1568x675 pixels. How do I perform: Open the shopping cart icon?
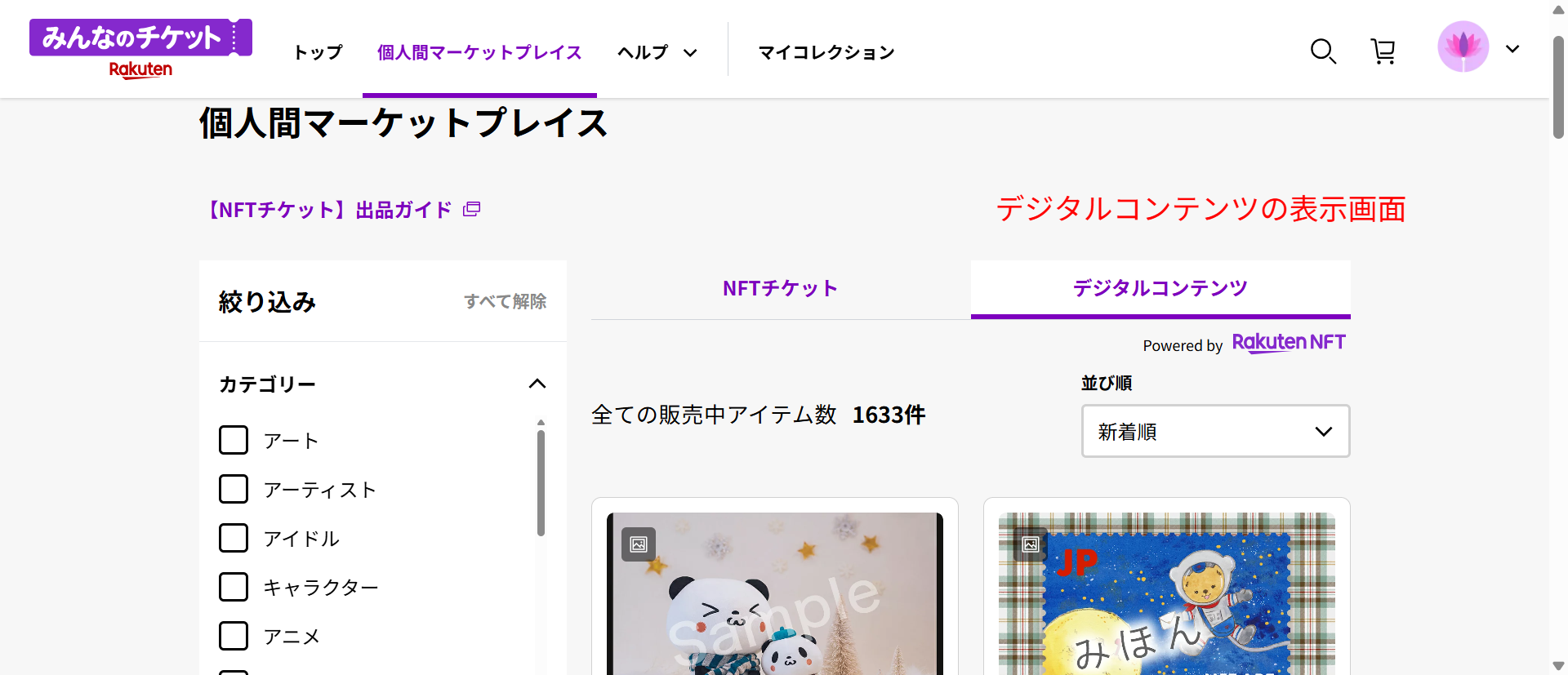click(1383, 51)
